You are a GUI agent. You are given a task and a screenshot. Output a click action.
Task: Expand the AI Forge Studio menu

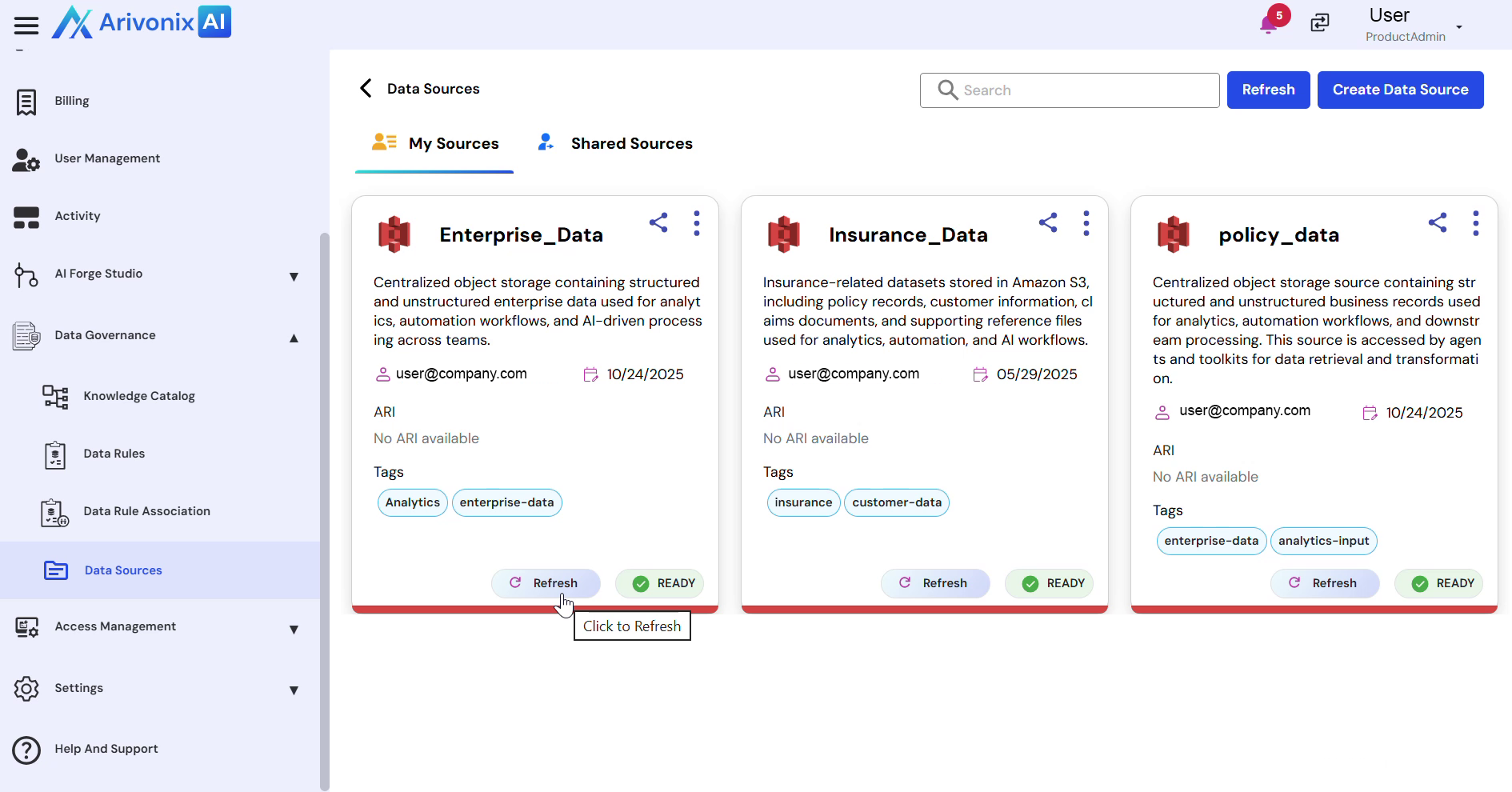point(294,276)
